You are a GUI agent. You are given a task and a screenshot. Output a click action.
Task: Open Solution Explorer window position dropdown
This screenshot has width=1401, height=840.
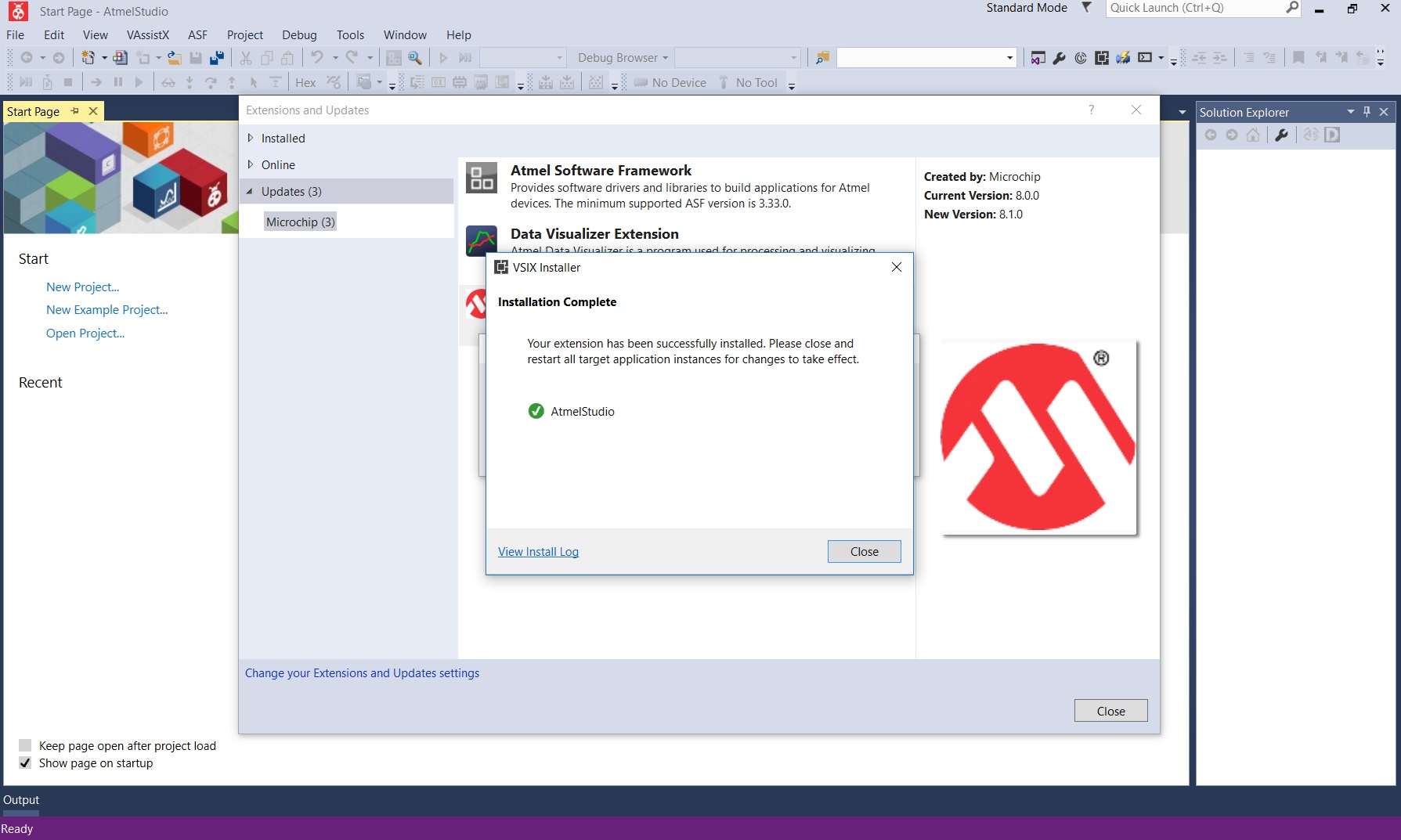[1350, 112]
